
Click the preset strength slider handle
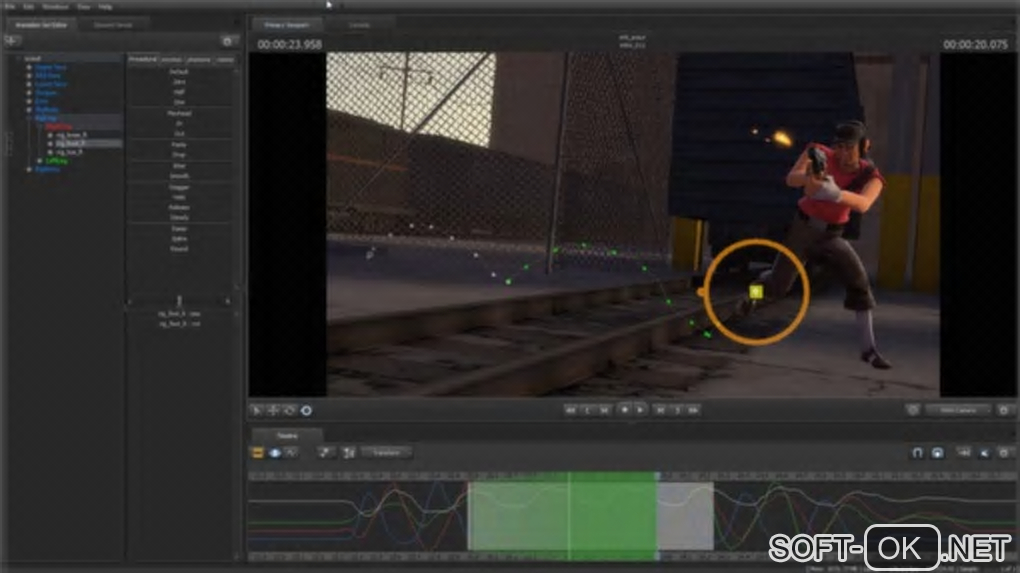(179, 300)
